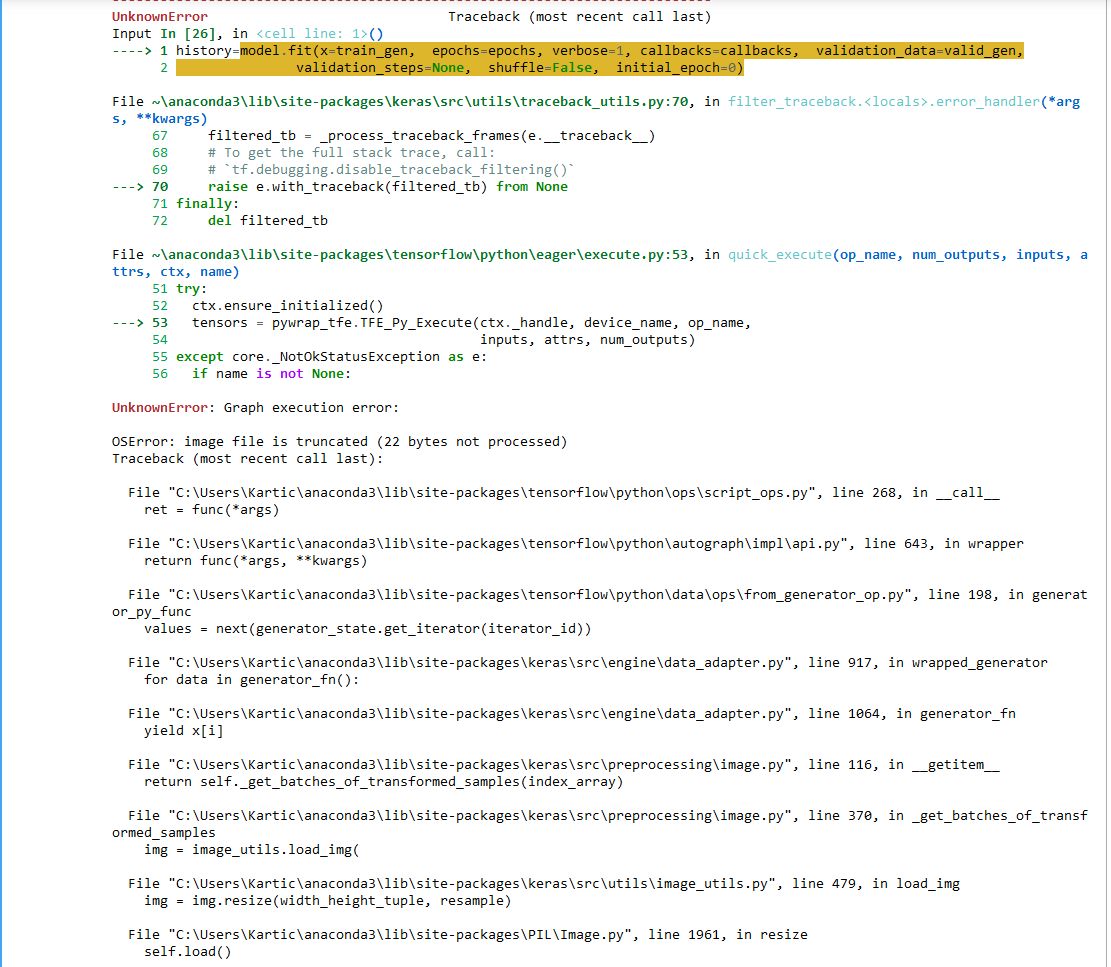This screenshot has height=967, width=1111.
Task: Click data_adapter.py line 917 wrapped_generator entry
Action: 587,662
